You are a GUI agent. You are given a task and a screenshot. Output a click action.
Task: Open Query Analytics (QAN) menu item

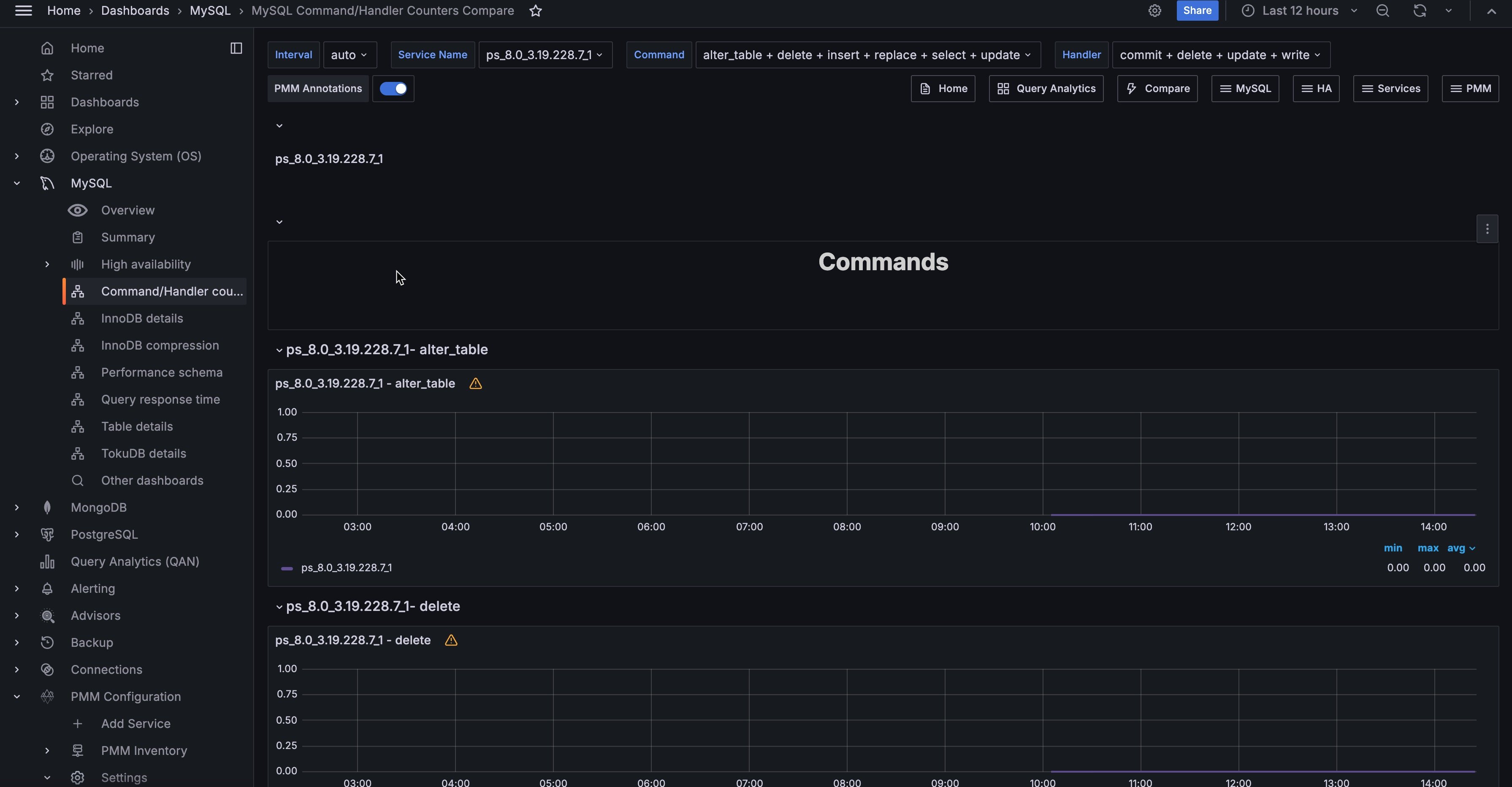[134, 562]
